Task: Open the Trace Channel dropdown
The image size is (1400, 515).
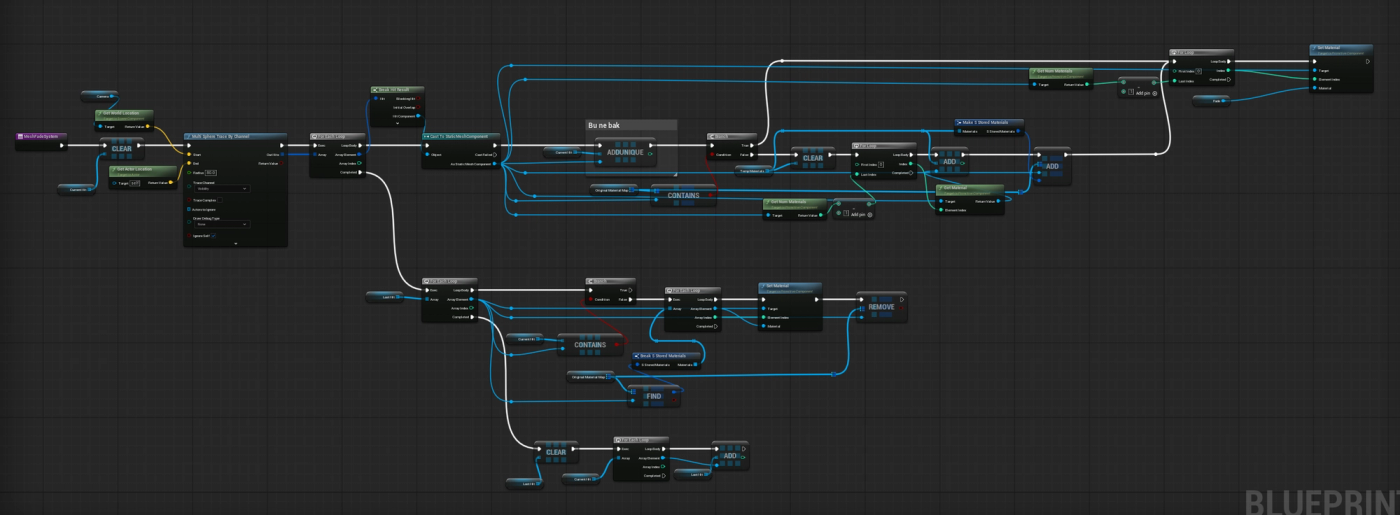Action: (222, 189)
